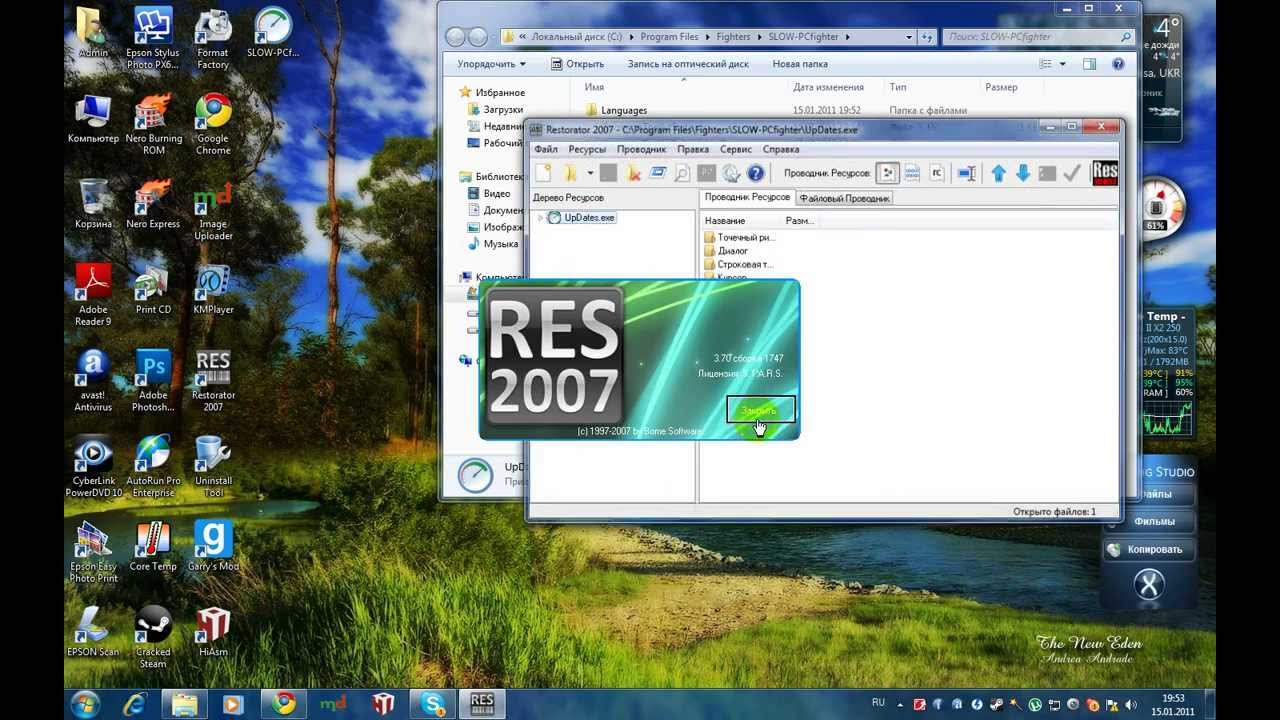Screen dimensions: 1280x720
Task: Open the view options dropdown in Explorer
Action: [1062, 64]
